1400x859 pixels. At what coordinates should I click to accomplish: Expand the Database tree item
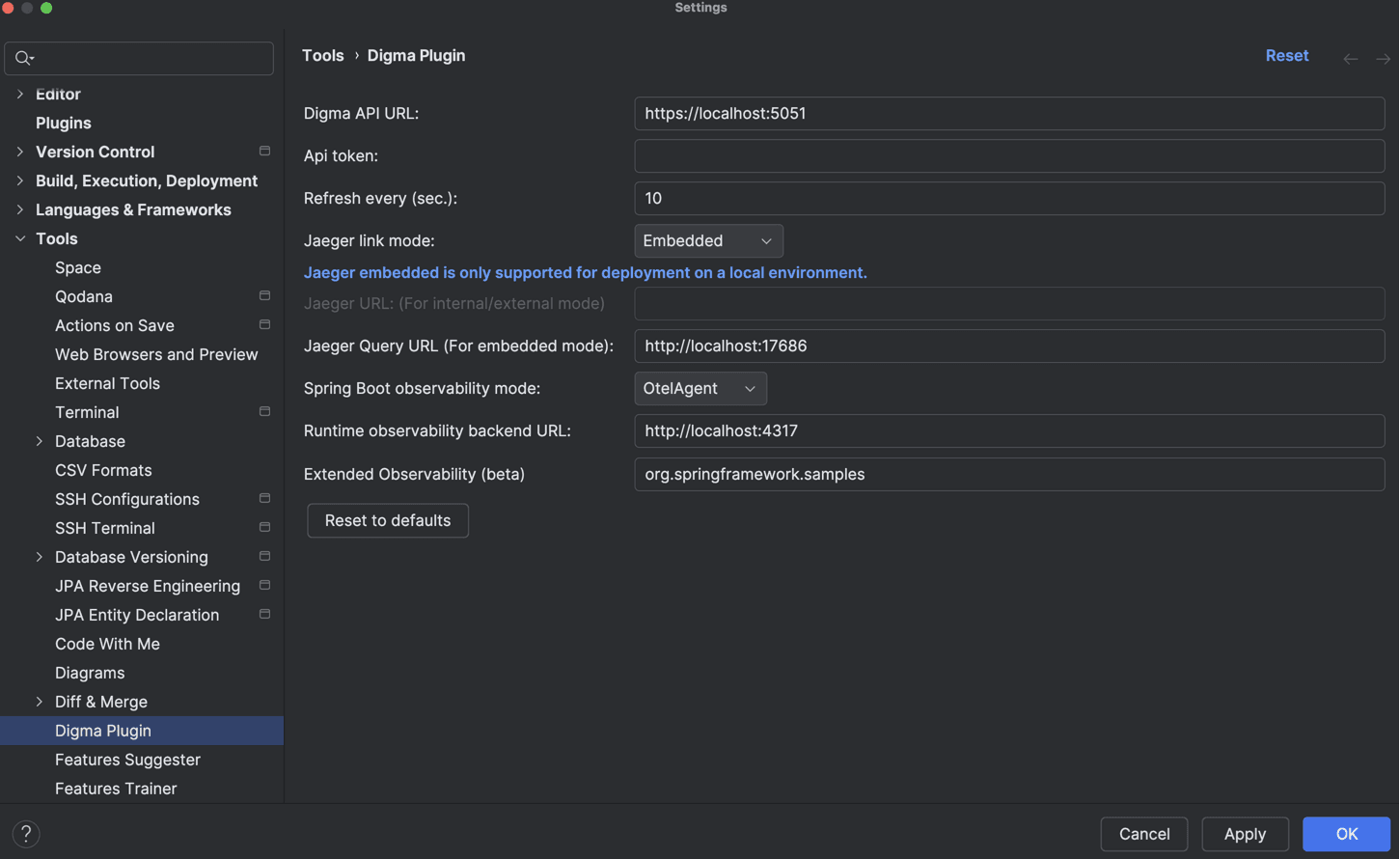39,441
